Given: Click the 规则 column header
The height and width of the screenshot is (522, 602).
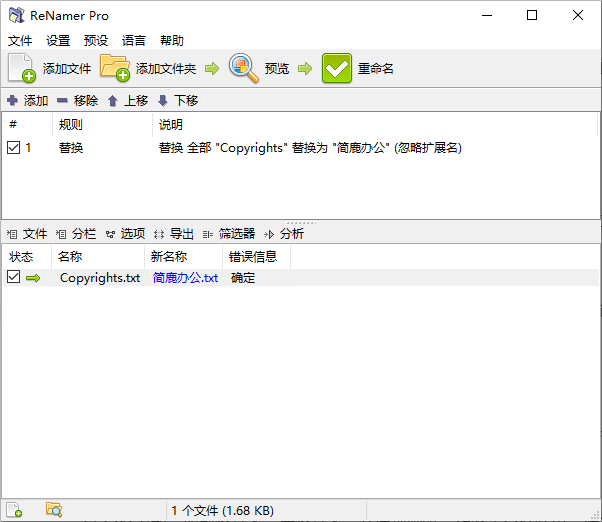Looking at the screenshot, I should click(103, 124).
